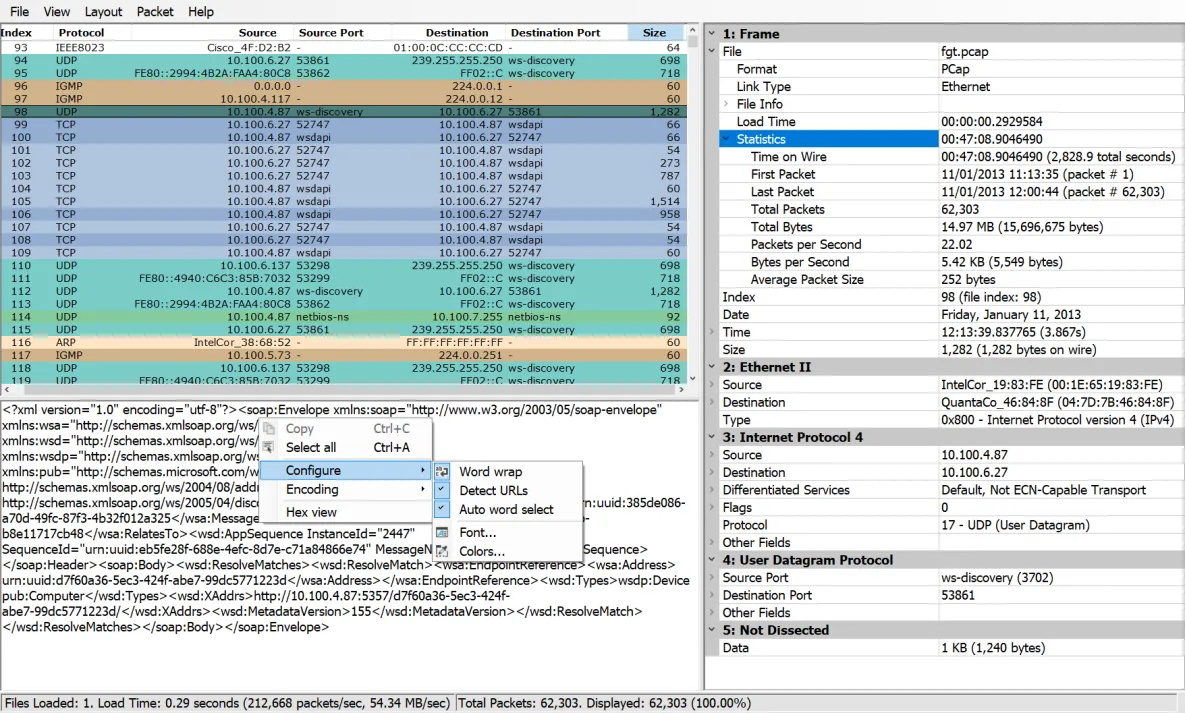Select packet 96 IGMP row

pyautogui.click(x=343, y=85)
